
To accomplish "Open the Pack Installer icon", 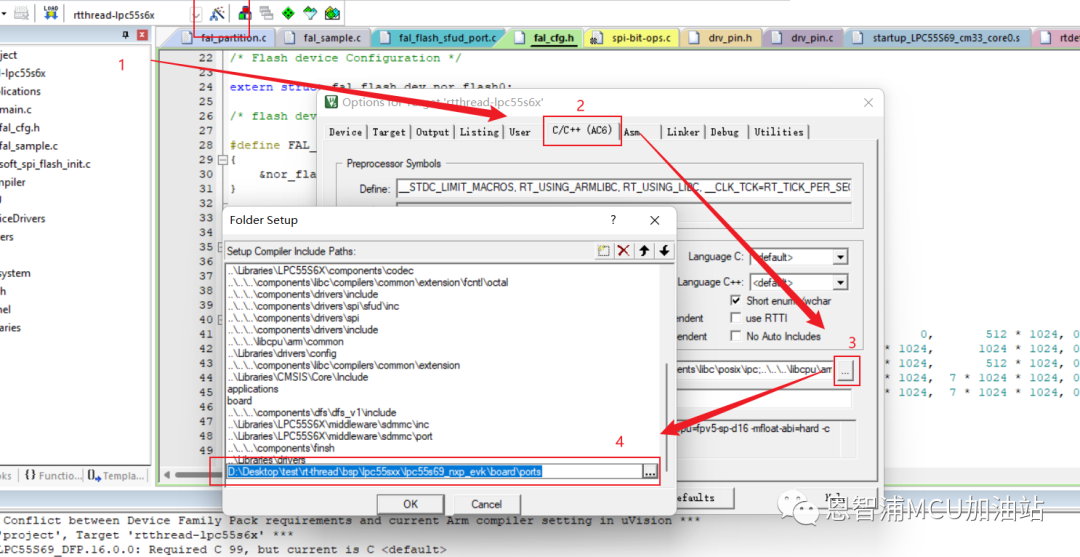I will point(332,13).
